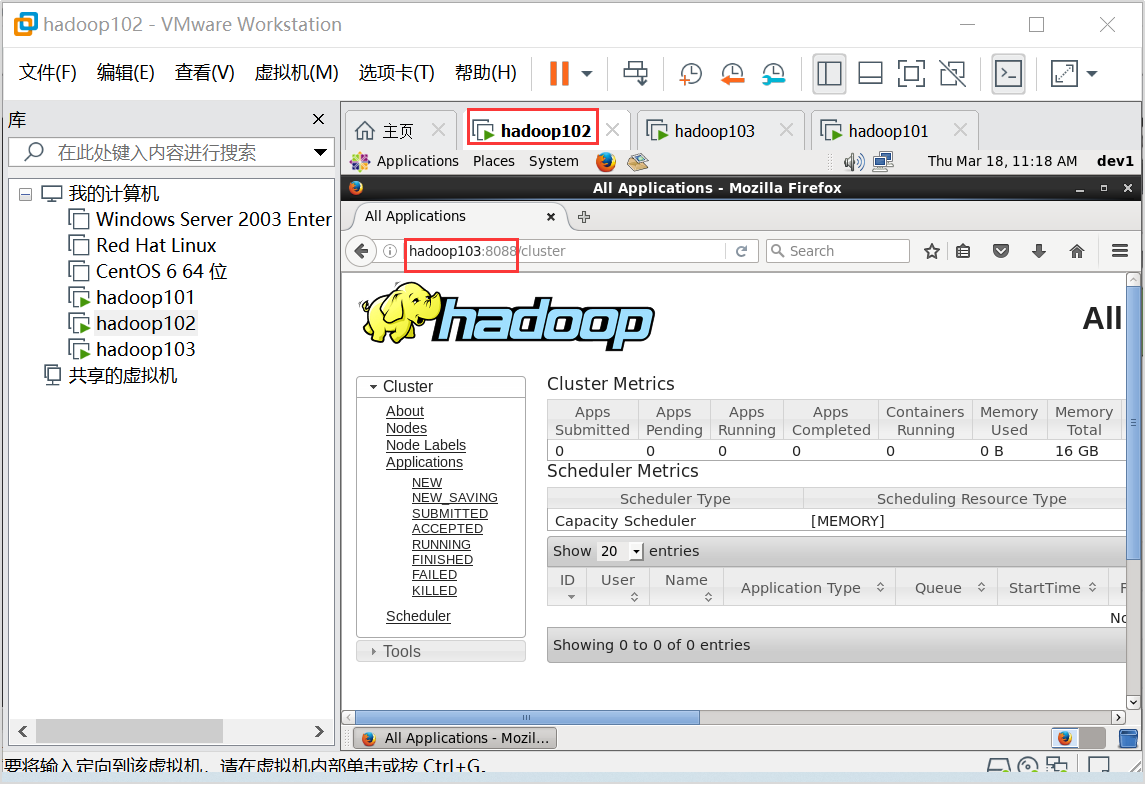The width and height of the screenshot is (1145, 785).
Task: Click the text editor panel launcher icon
Action: tap(637, 161)
